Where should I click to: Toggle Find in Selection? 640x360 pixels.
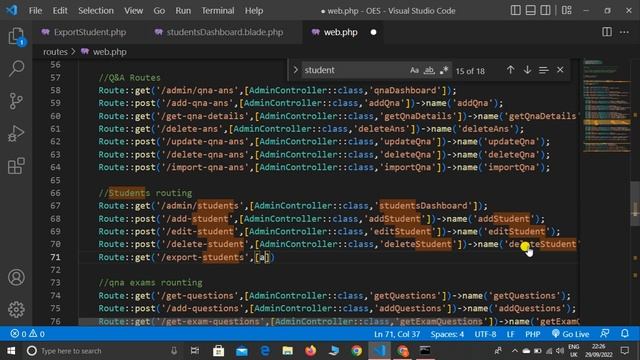(x=543, y=70)
